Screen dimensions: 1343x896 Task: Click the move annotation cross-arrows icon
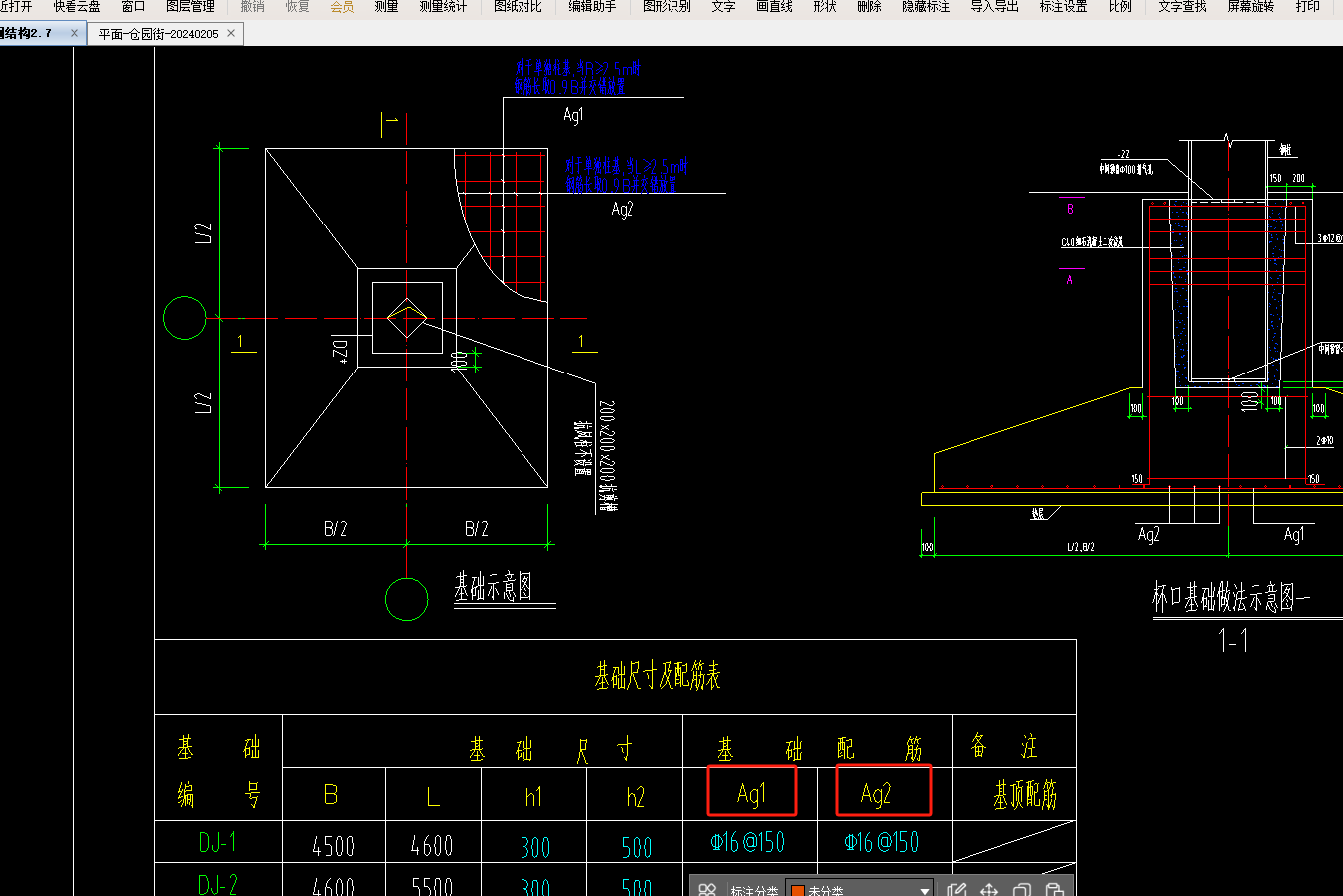click(x=989, y=890)
